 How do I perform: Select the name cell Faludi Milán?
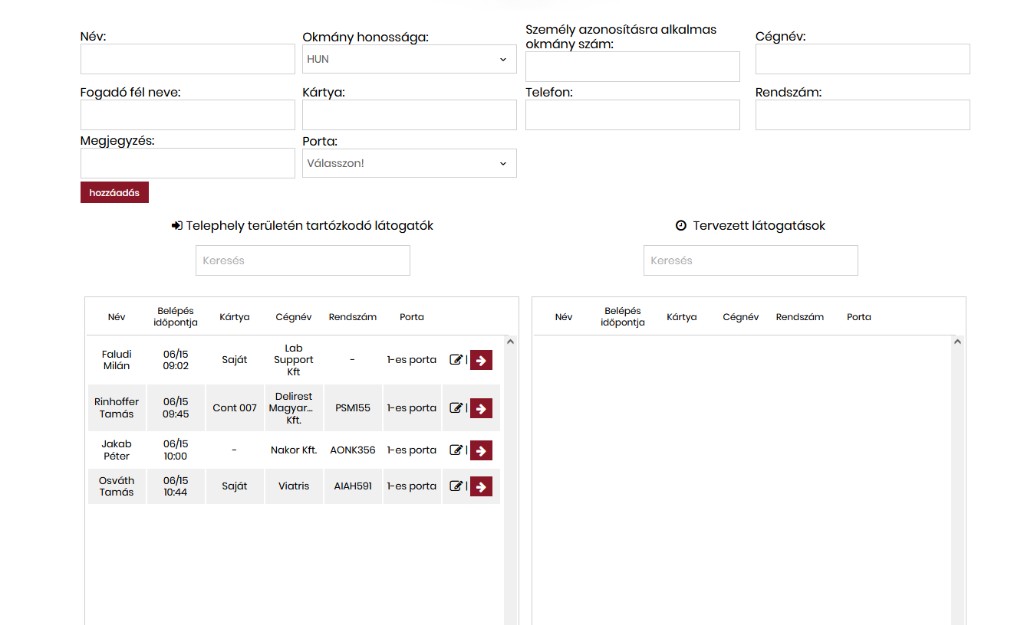pyautogui.click(x=116, y=360)
